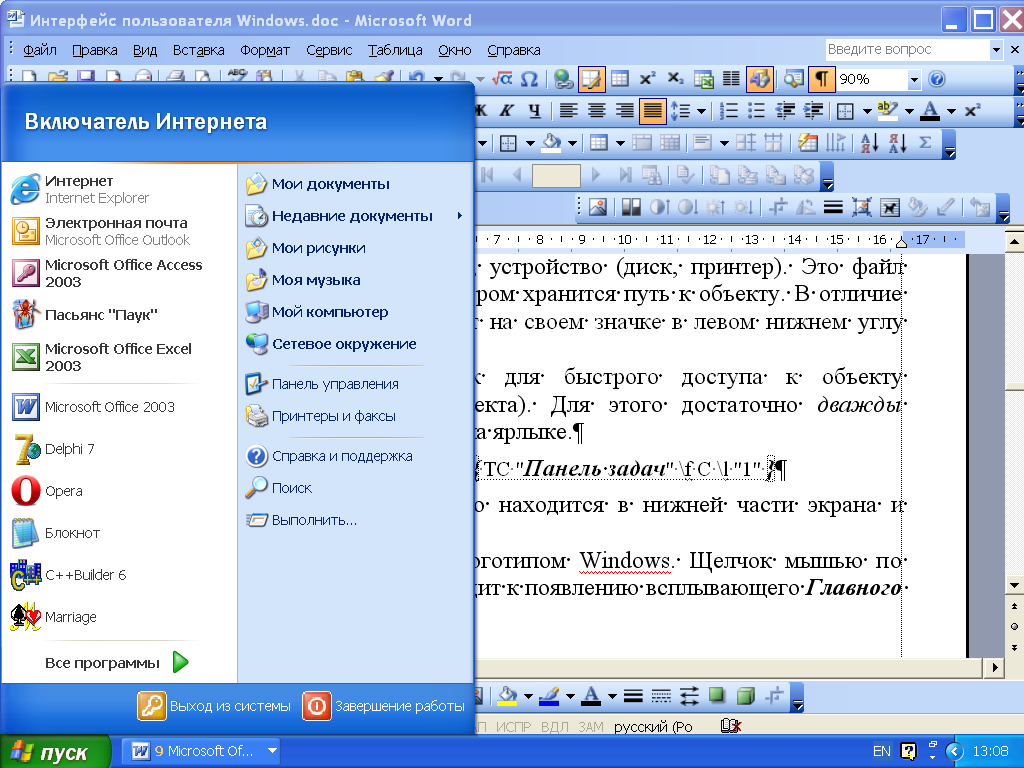The width and height of the screenshot is (1024, 768).
Task: Open Мои рисунки folder
Action: point(355,248)
